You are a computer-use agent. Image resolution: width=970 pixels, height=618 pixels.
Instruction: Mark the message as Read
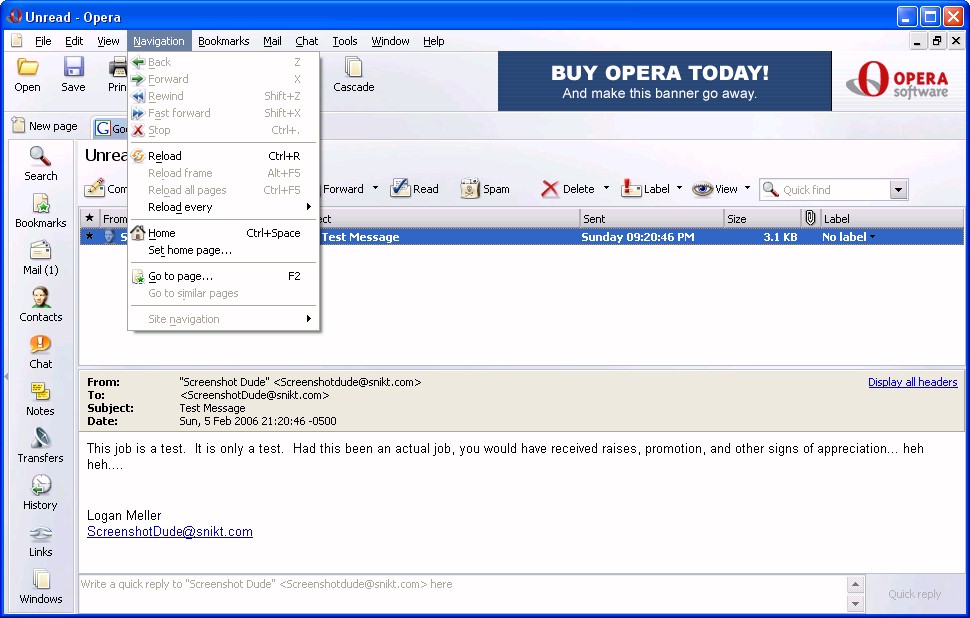point(414,189)
